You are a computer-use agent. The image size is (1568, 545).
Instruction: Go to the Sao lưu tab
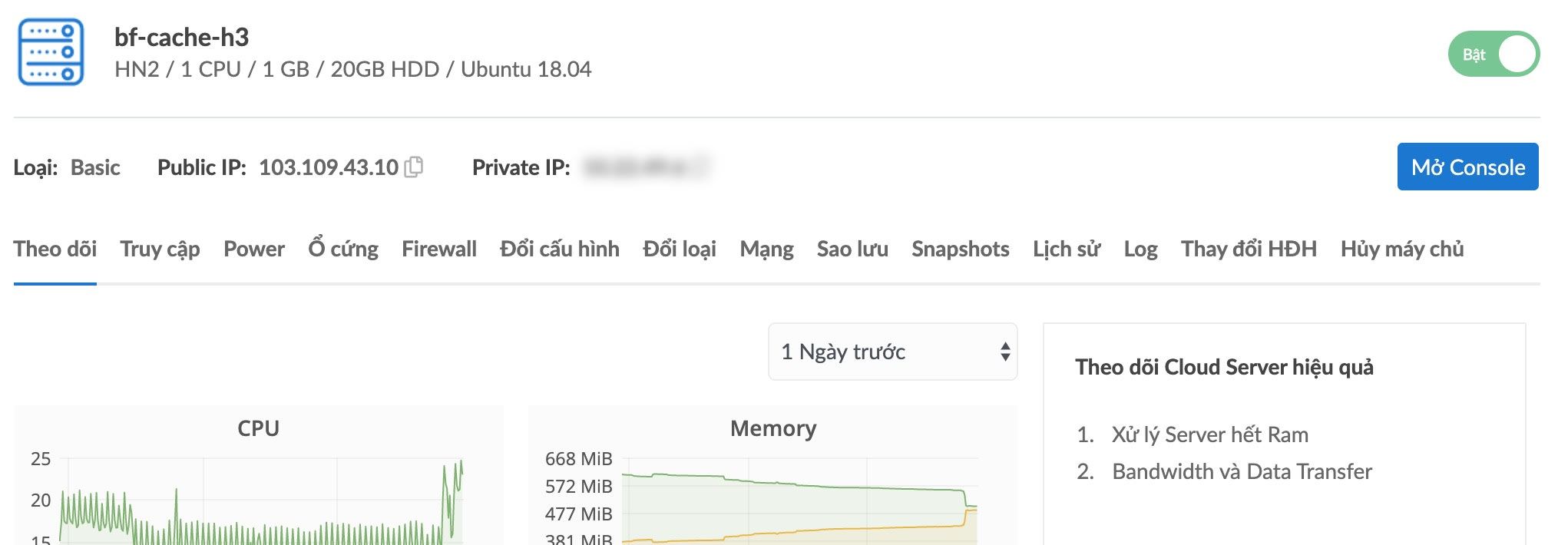click(x=852, y=249)
